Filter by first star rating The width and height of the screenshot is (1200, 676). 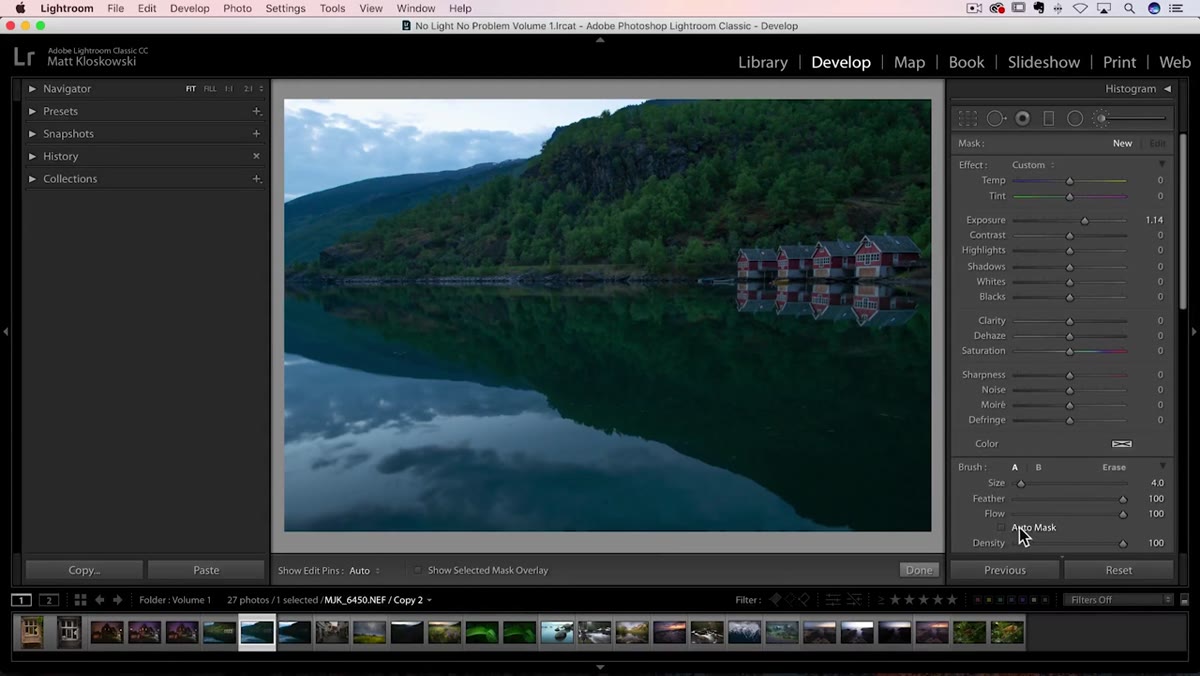click(896, 600)
